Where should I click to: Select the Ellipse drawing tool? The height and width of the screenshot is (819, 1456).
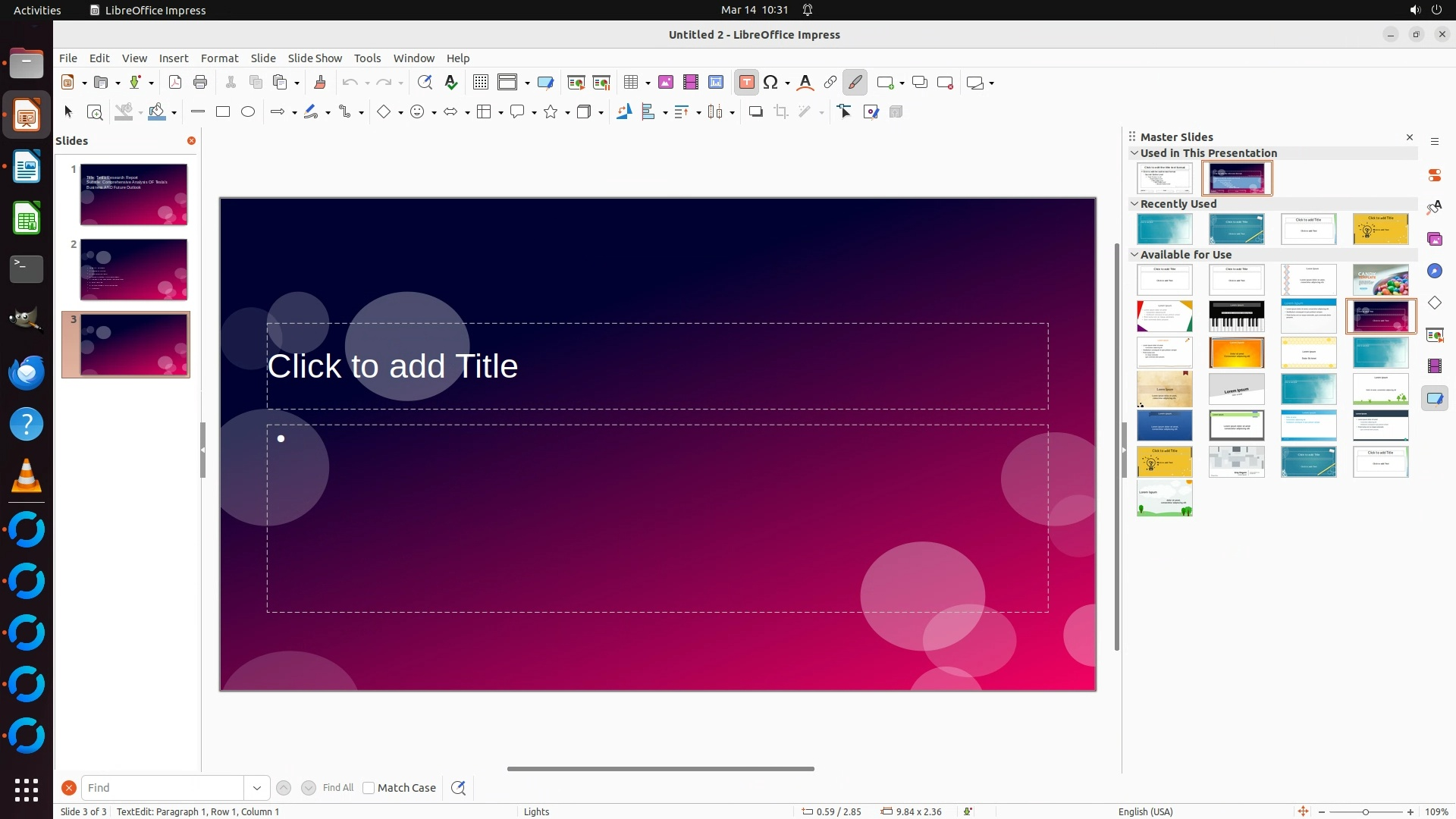point(248,112)
